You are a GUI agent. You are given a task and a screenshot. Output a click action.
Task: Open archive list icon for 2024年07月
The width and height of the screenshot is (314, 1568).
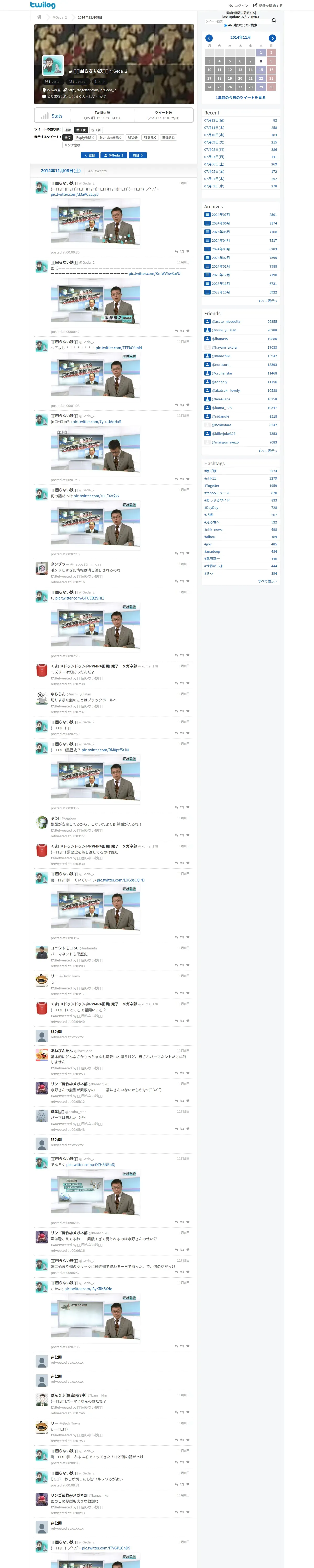(207, 215)
